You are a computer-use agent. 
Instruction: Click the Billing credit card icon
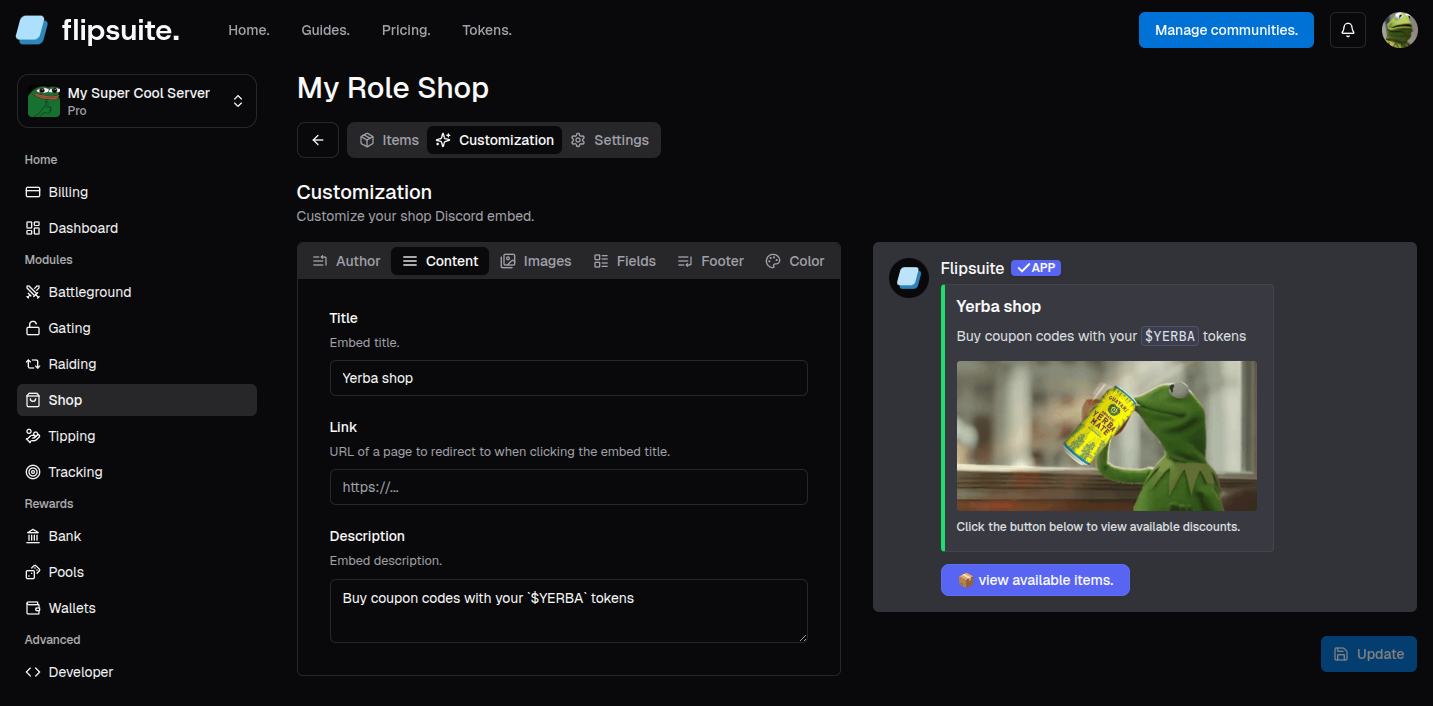33,192
